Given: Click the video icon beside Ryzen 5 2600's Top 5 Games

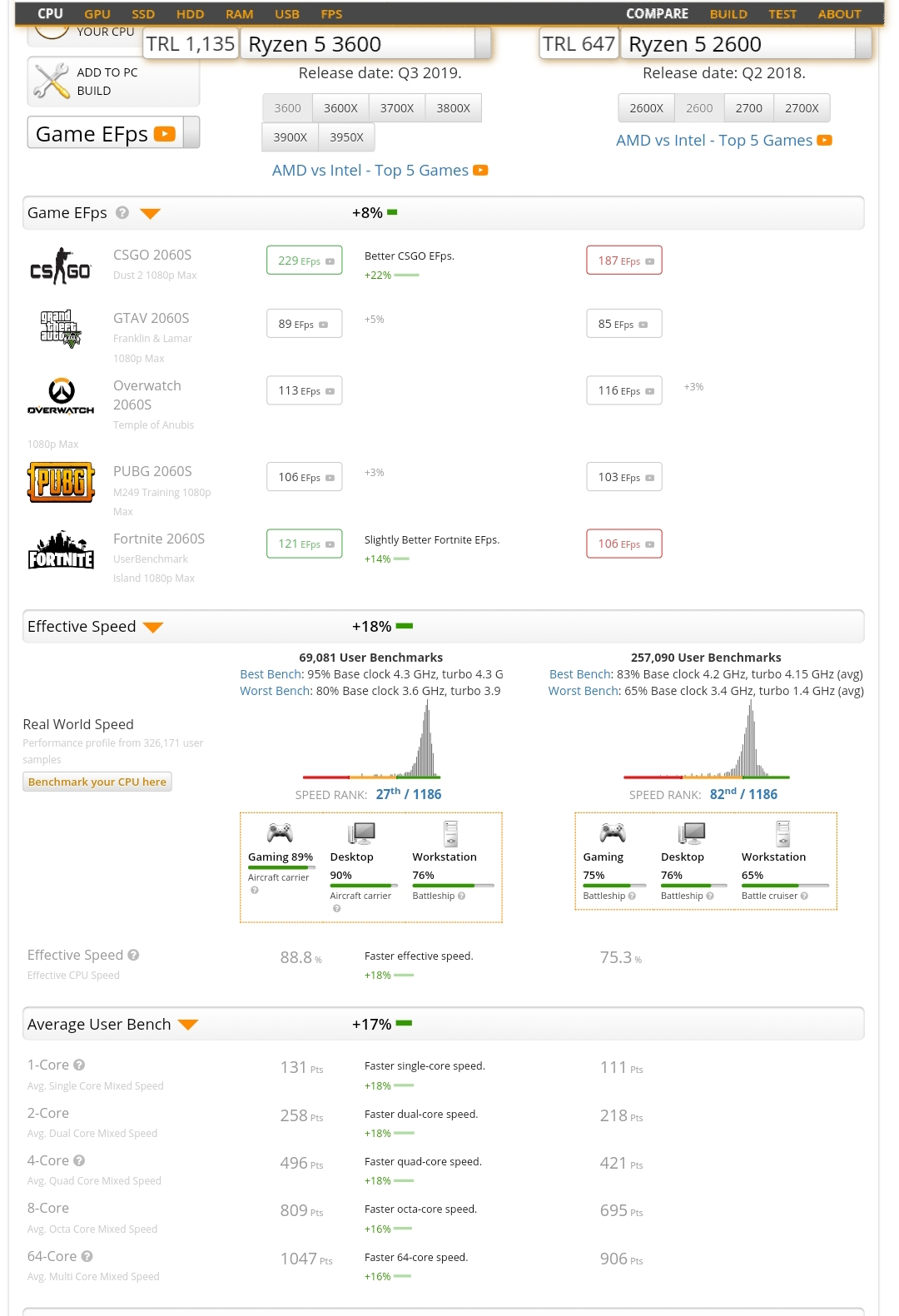Looking at the screenshot, I should click(824, 140).
